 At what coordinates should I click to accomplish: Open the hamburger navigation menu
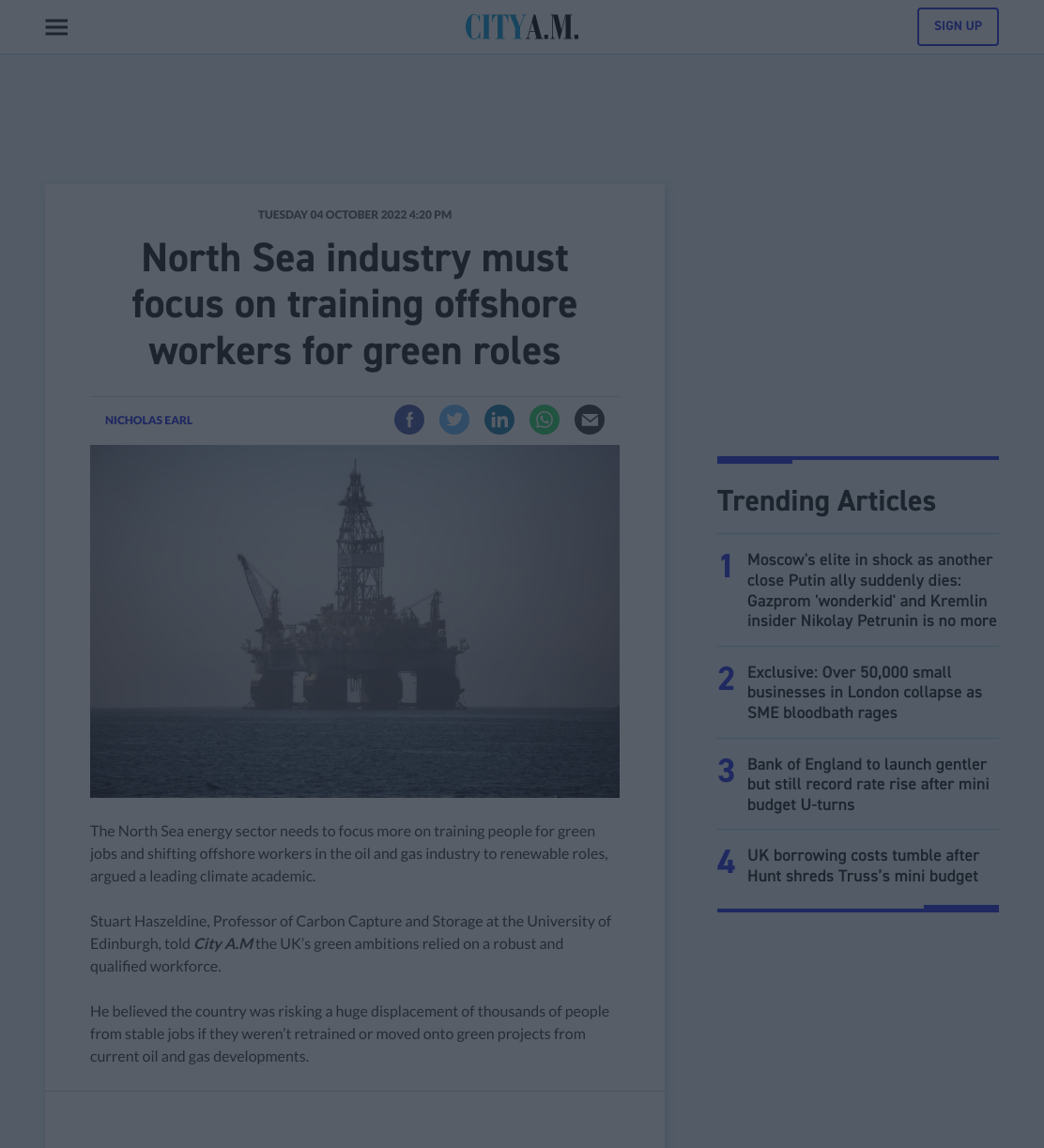pyautogui.click(x=56, y=27)
